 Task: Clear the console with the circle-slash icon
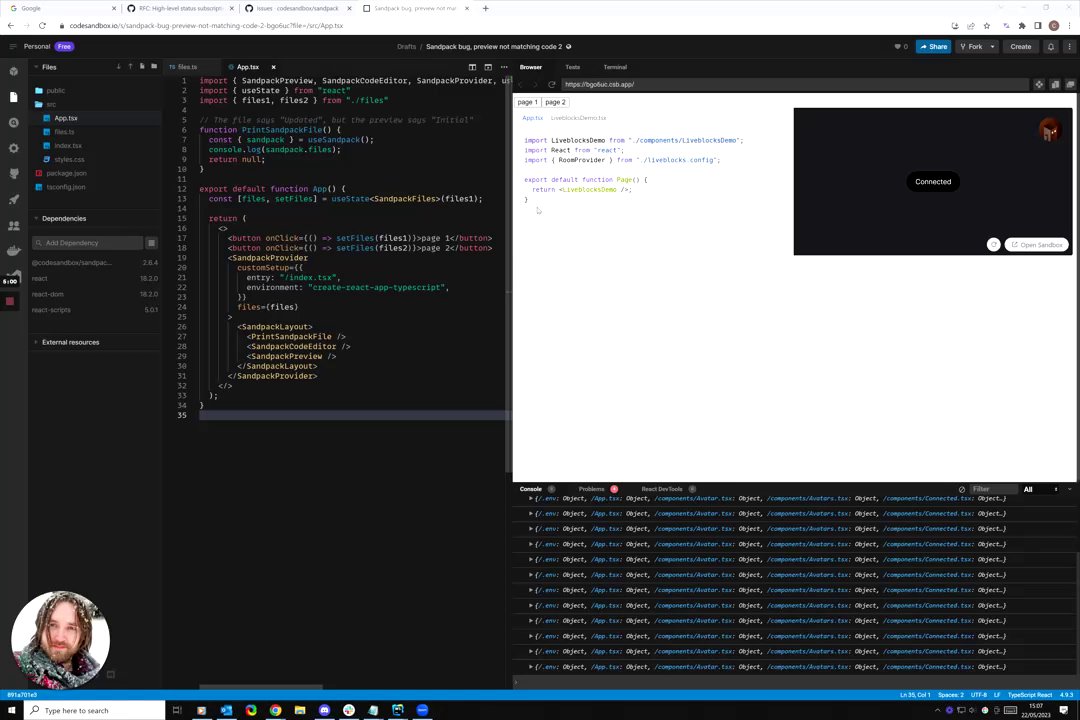point(962,489)
